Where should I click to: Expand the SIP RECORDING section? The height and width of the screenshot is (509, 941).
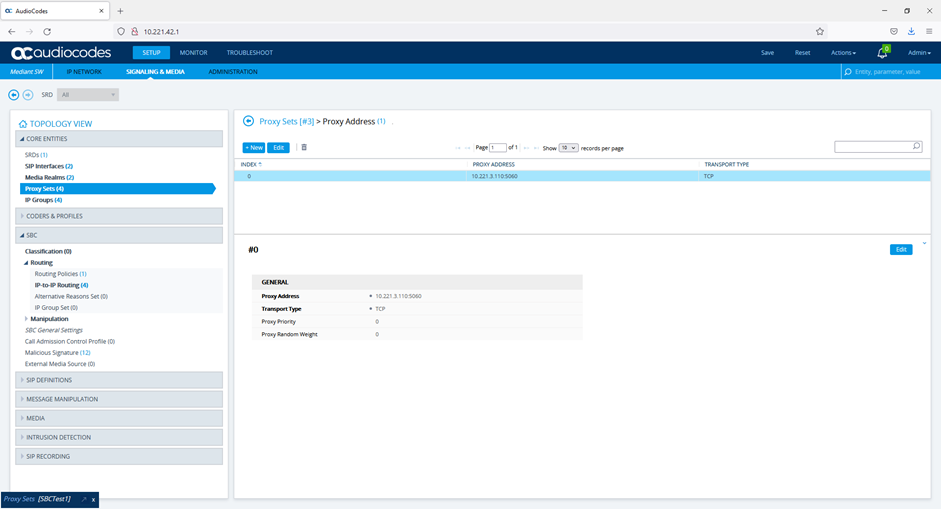pos(119,456)
